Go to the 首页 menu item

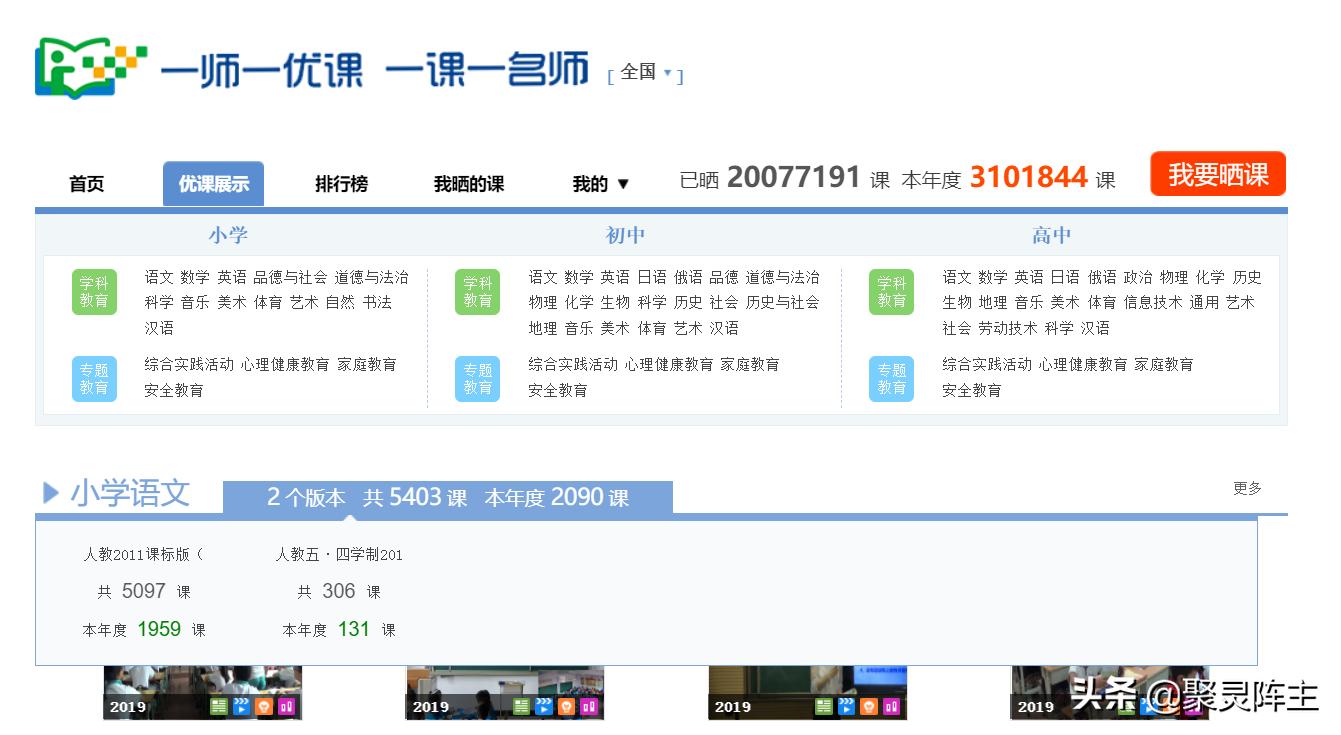click(86, 183)
